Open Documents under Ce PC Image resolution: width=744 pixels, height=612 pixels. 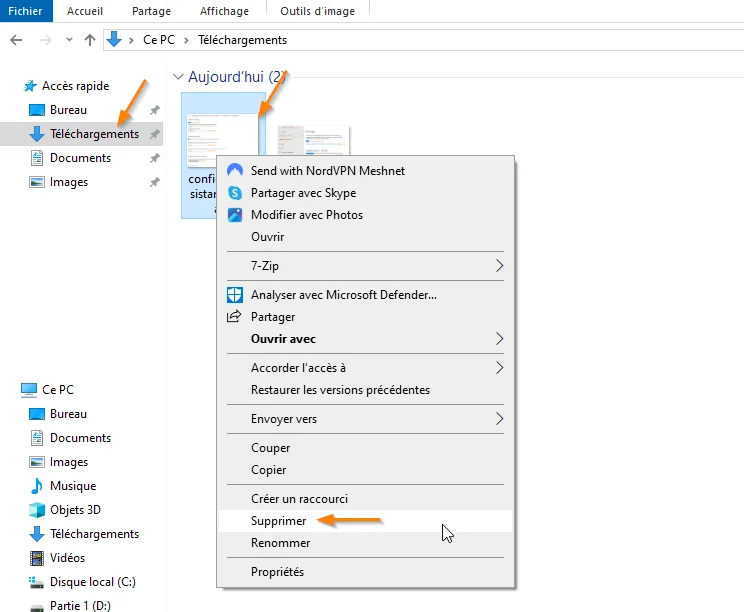(x=80, y=438)
